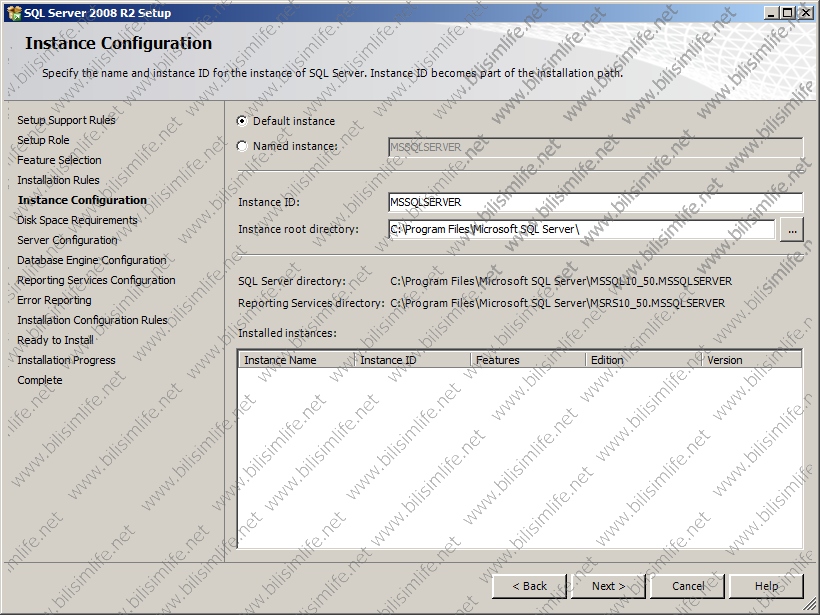The width and height of the screenshot is (820, 615).
Task: Click the Database Engine Configuration step
Action: [x=92, y=260]
